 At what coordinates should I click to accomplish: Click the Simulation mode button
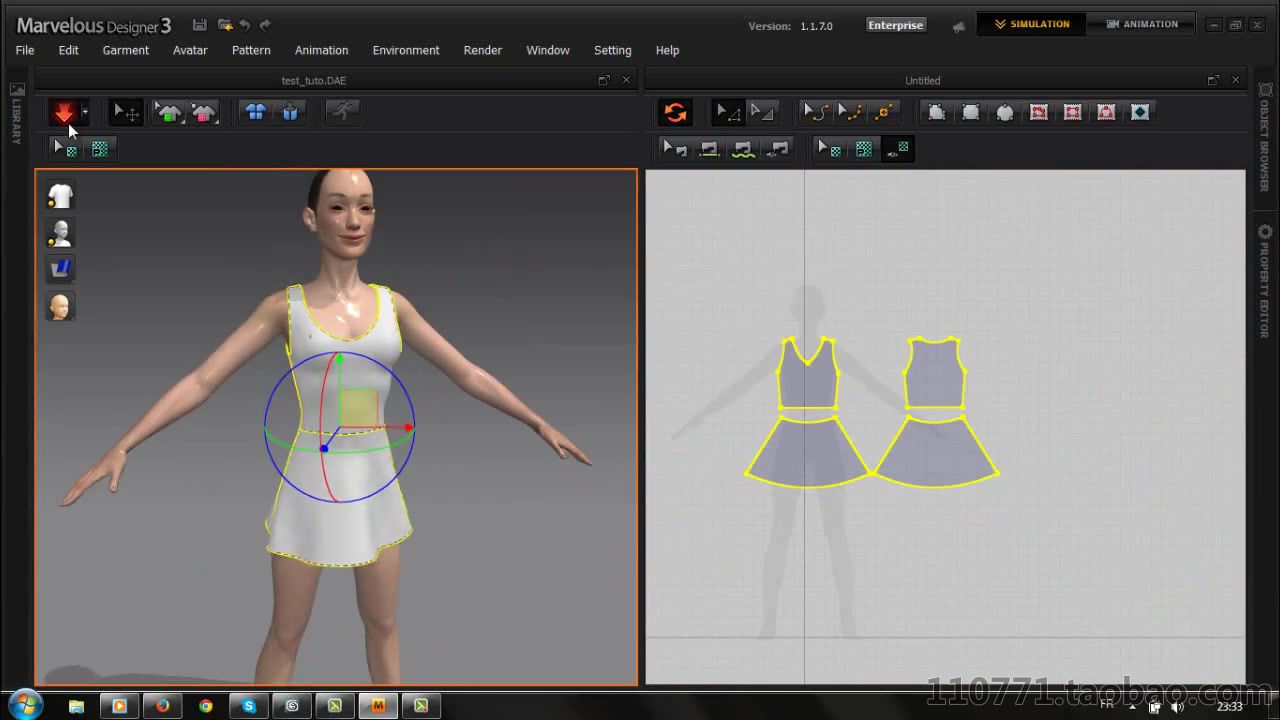click(1031, 24)
